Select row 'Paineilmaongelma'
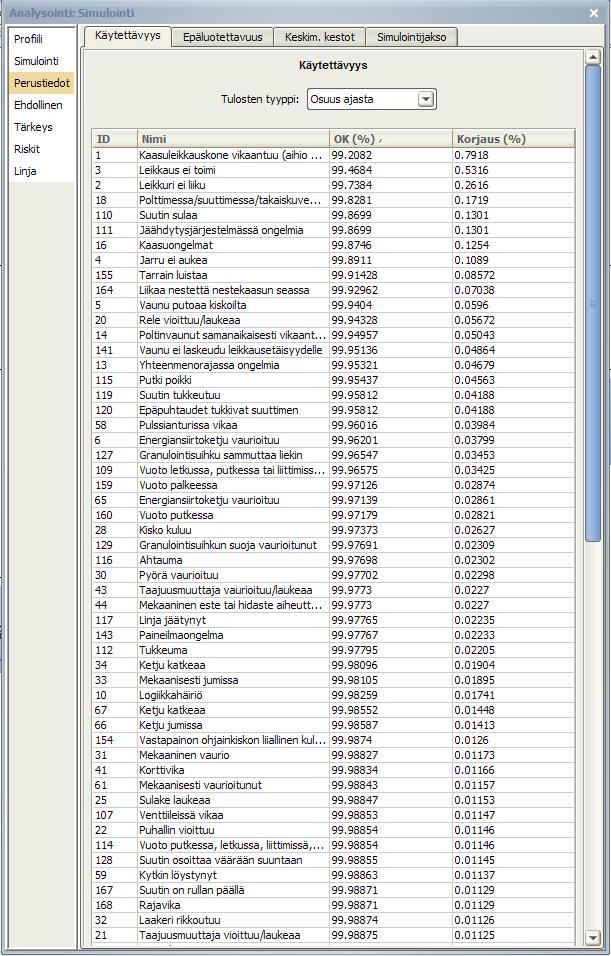 coord(334,635)
